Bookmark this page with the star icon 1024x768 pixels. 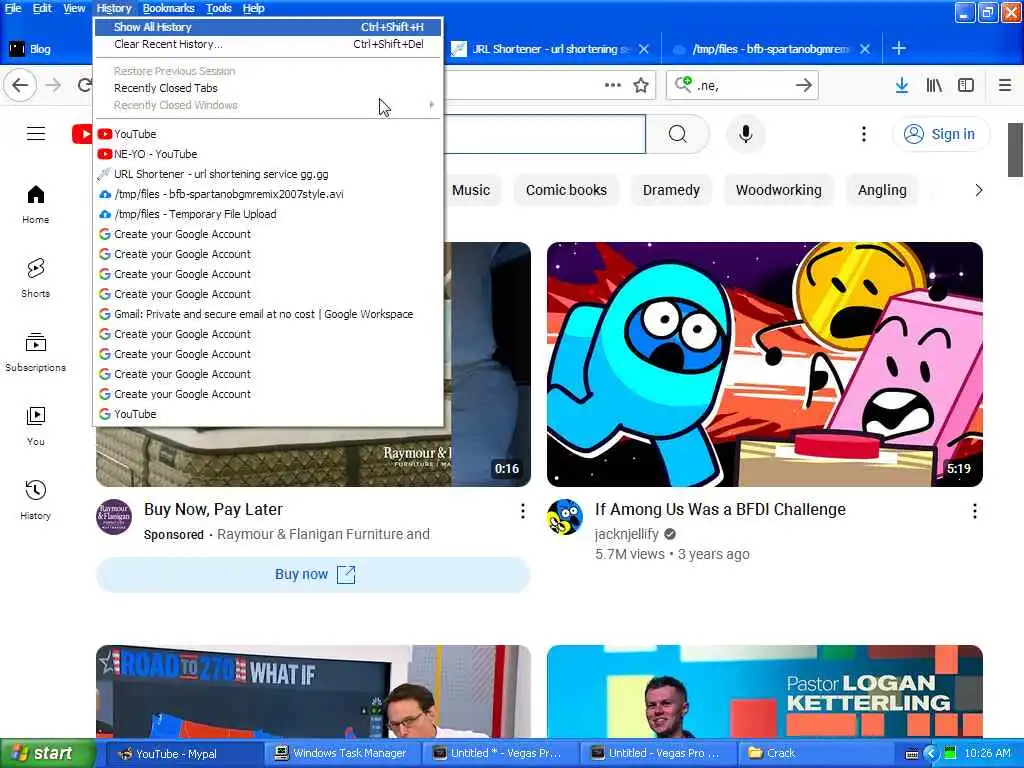coord(641,85)
